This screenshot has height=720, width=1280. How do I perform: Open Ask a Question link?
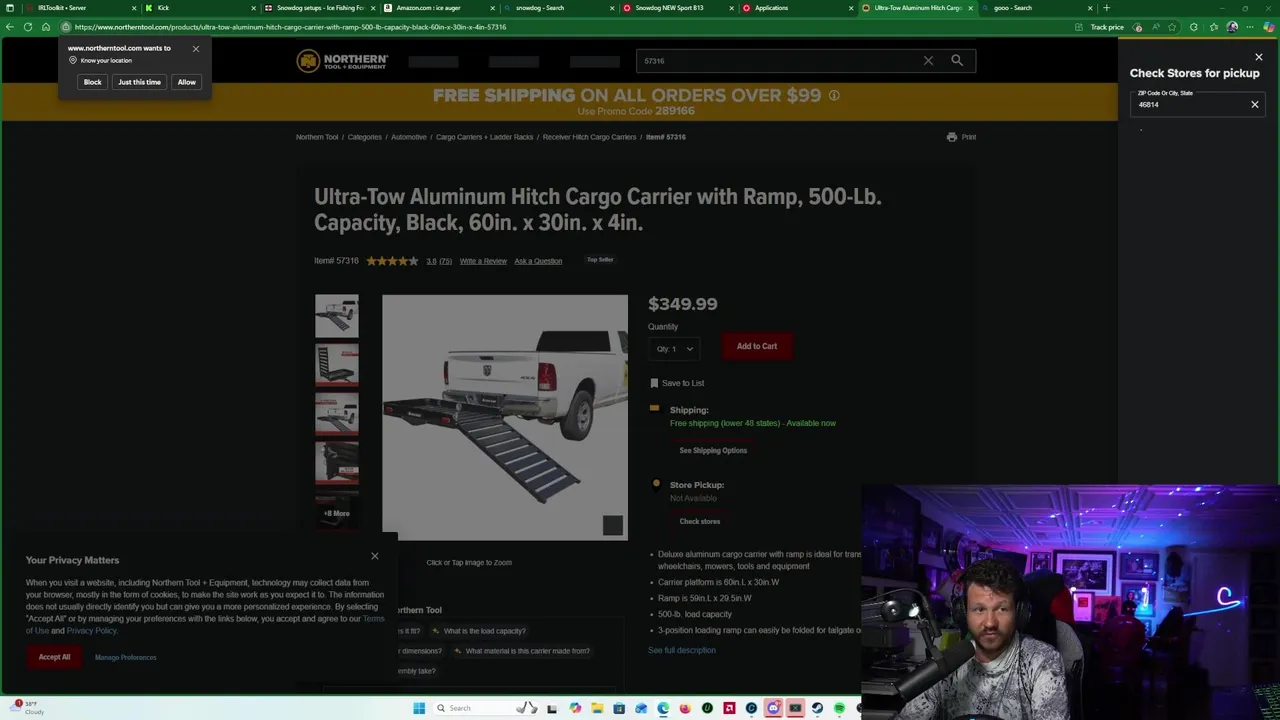pos(538,261)
